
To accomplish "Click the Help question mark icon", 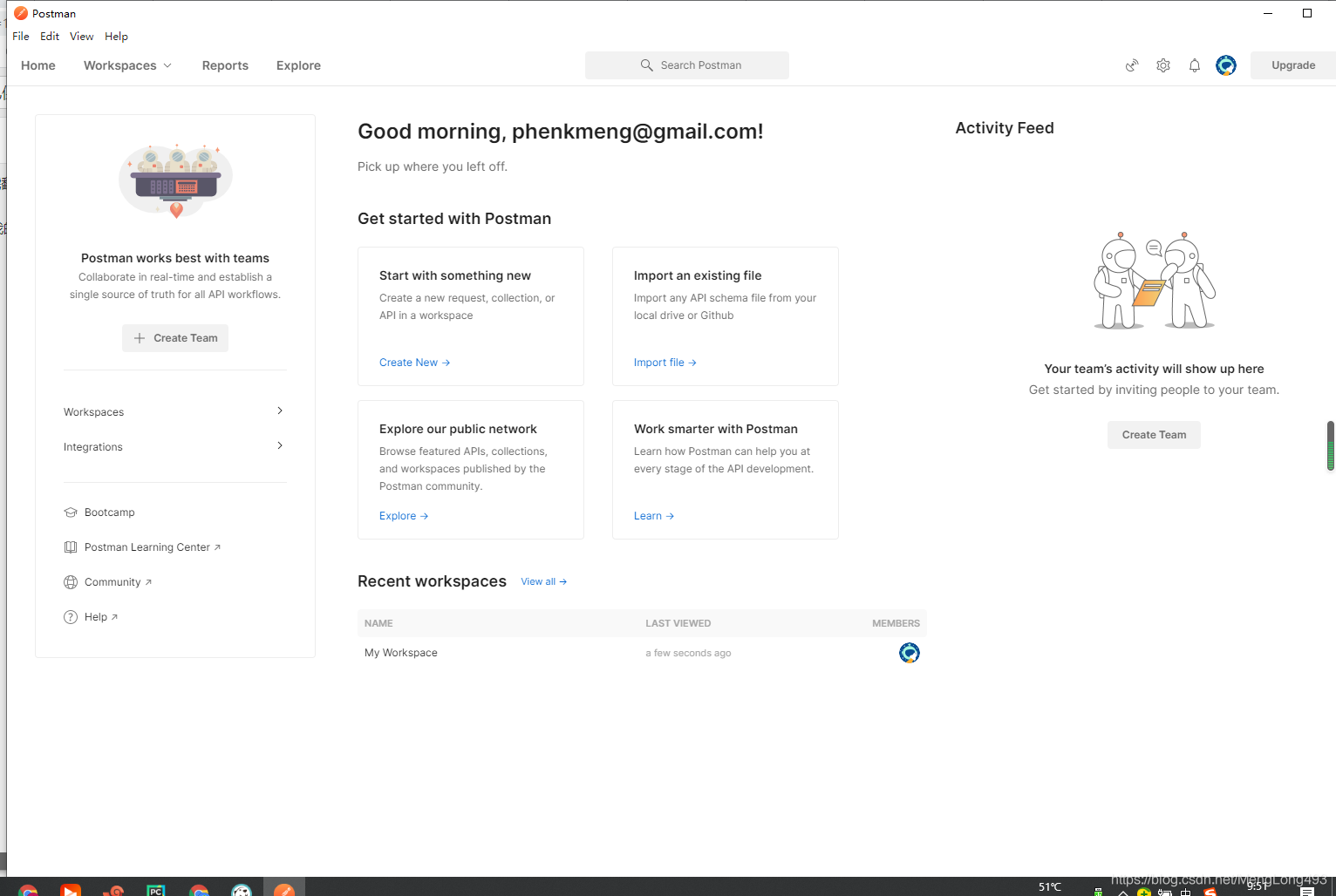I will (x=71, y=617).
